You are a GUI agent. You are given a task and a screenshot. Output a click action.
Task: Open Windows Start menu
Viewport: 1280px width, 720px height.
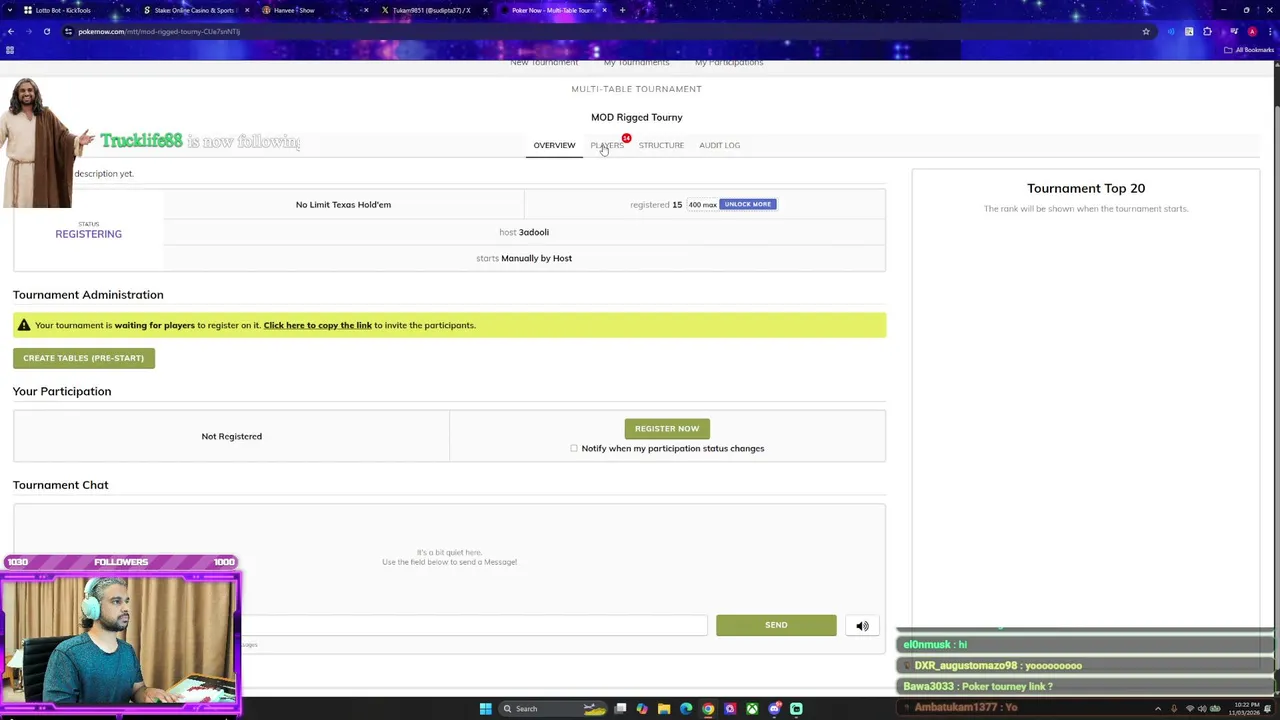pos(485,709)
